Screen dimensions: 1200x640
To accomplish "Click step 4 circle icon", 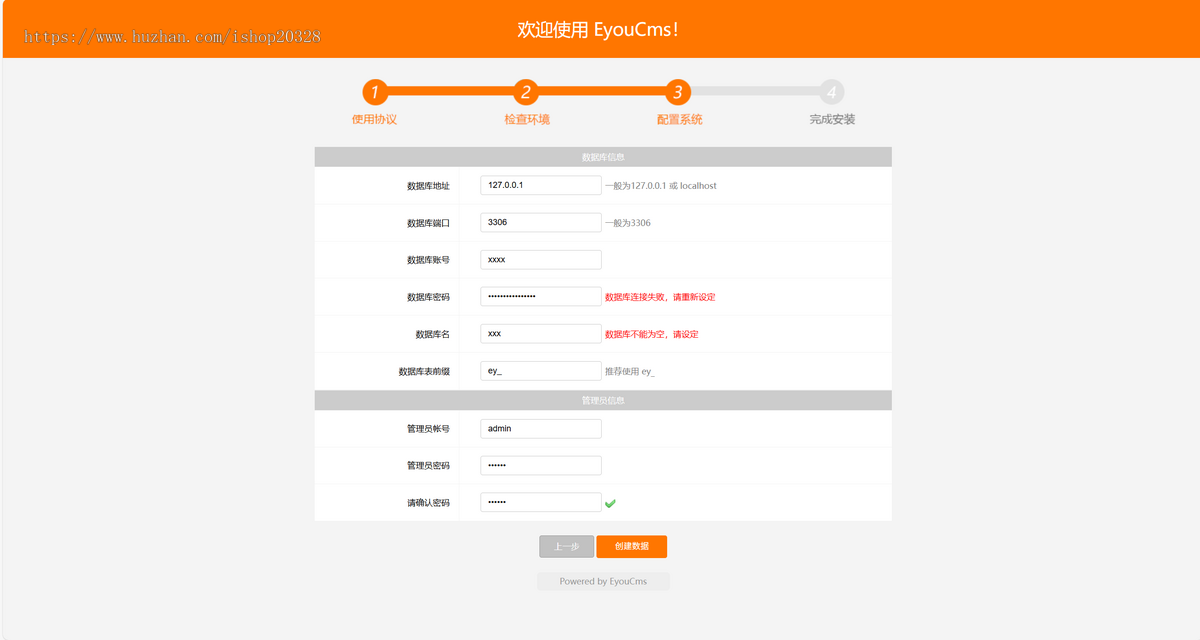I will (x=831, y=93).
